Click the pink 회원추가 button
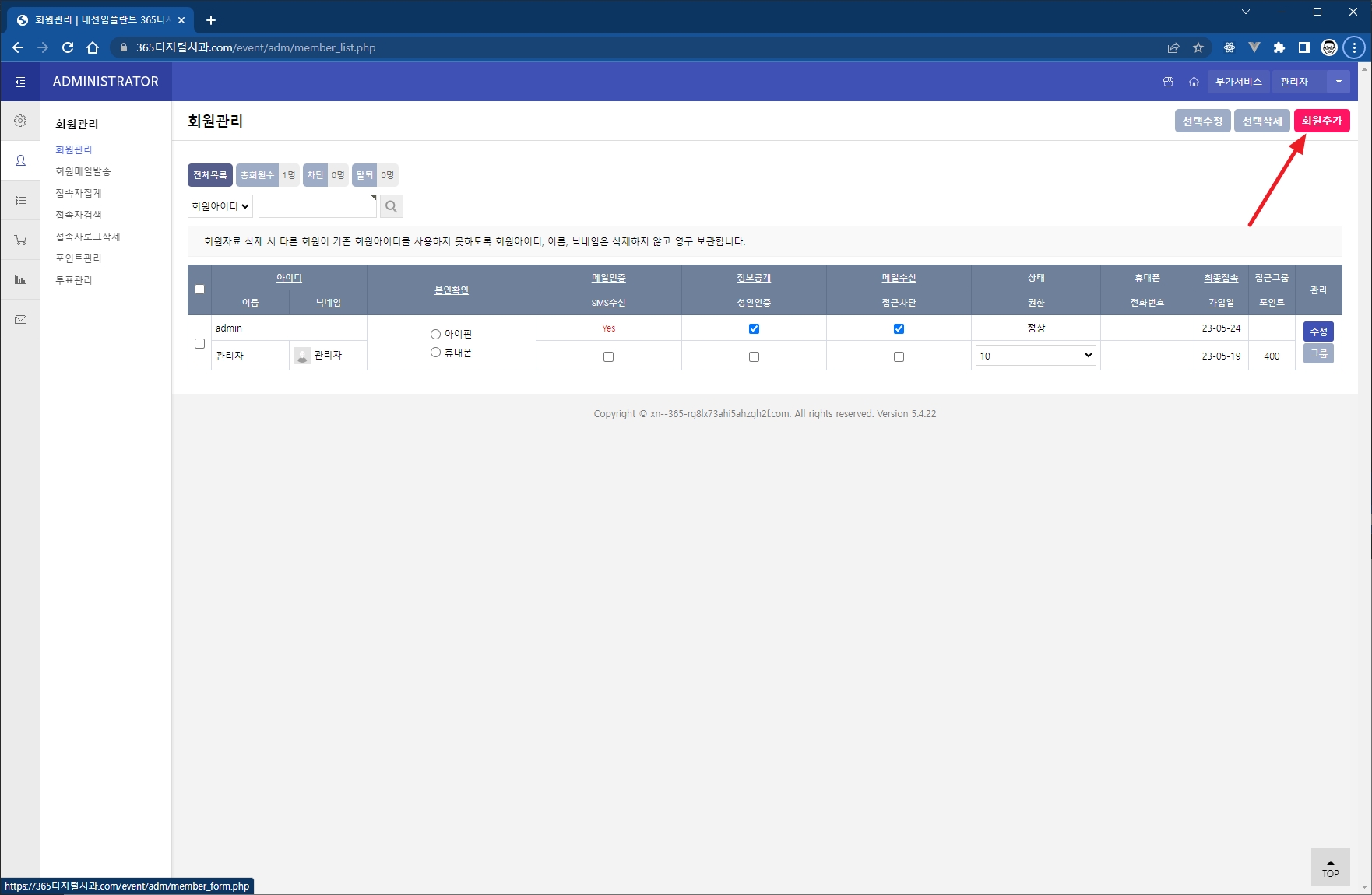The width and height of the screenshot is (1372, 895). point(1321,121)
